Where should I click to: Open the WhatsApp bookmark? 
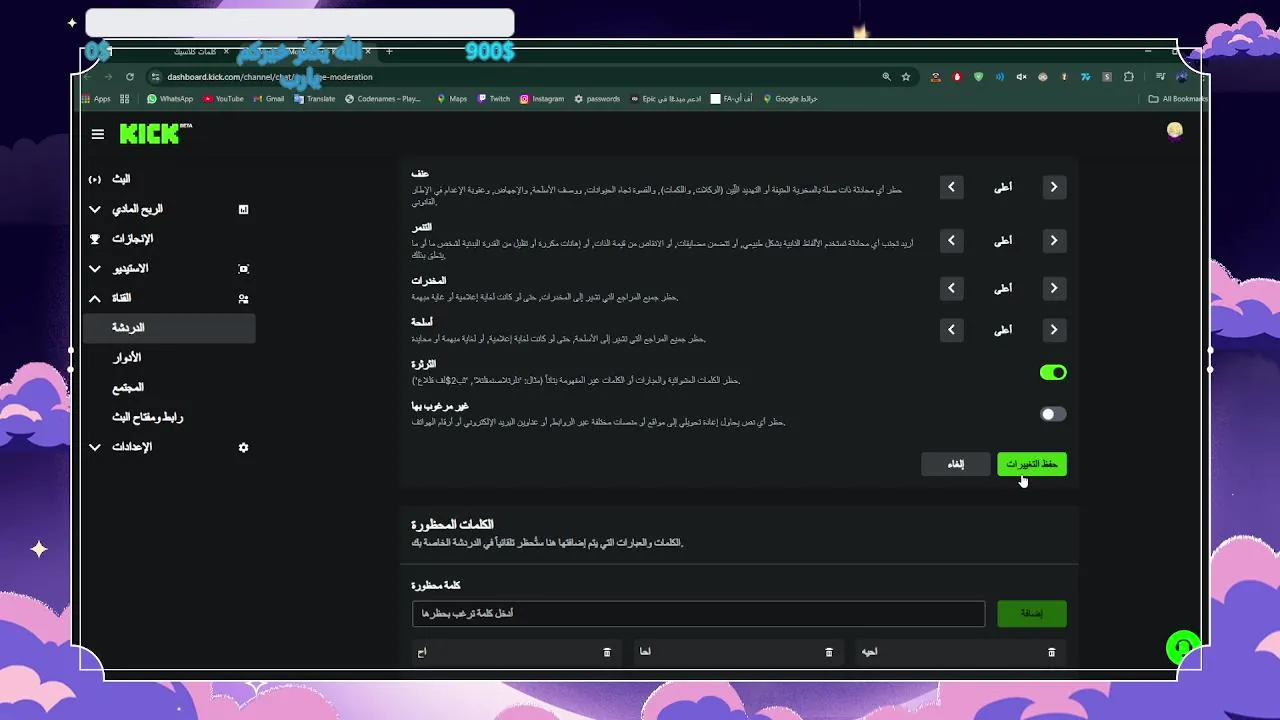coord(170,99)
